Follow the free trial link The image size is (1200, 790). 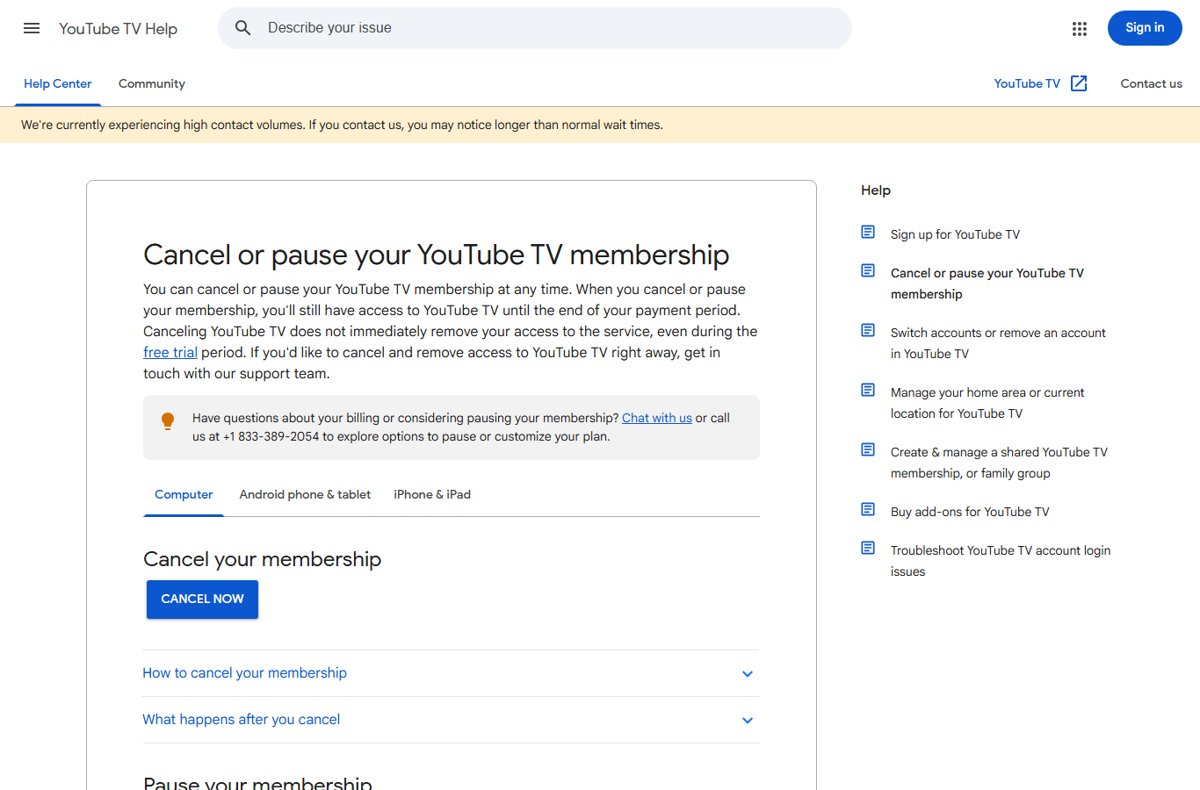click(x=170, y=353)
